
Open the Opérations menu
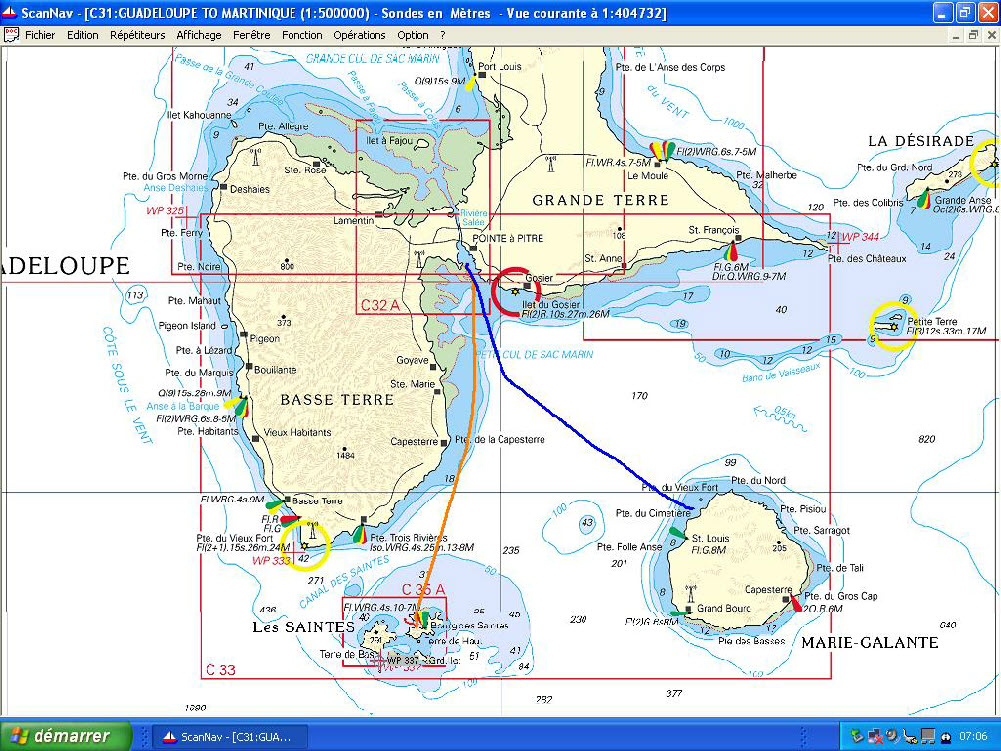(359, 35)
